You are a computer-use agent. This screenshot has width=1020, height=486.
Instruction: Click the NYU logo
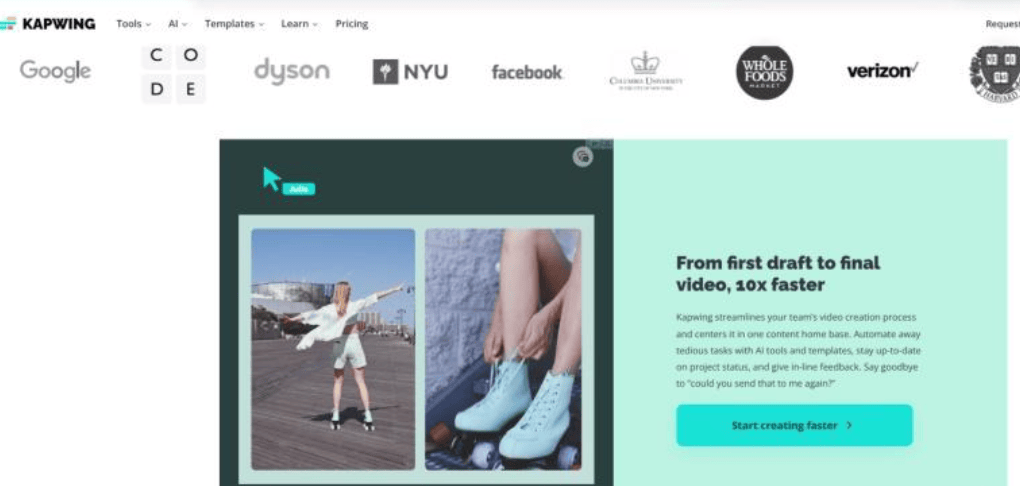click(x=410, y=72)
